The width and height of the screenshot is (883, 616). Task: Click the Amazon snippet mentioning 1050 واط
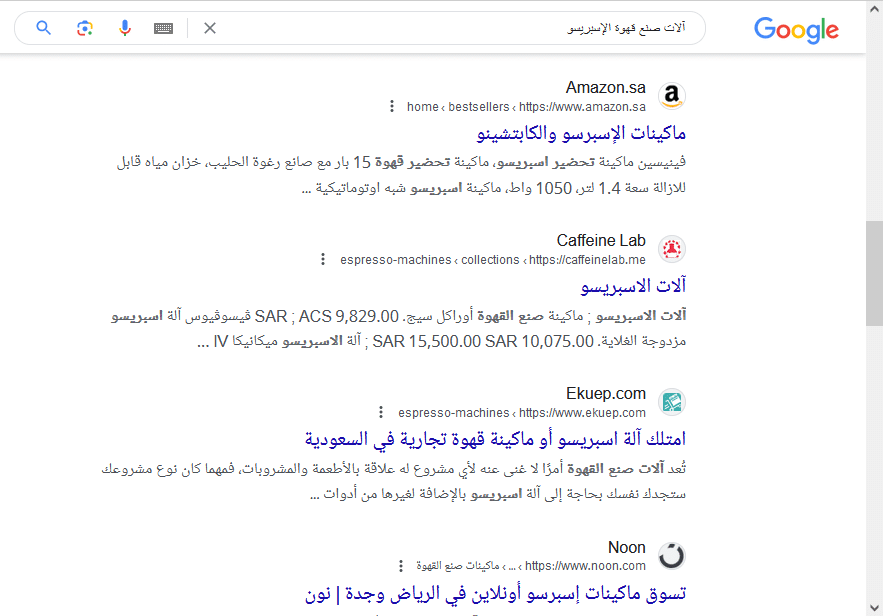point(494,188)
